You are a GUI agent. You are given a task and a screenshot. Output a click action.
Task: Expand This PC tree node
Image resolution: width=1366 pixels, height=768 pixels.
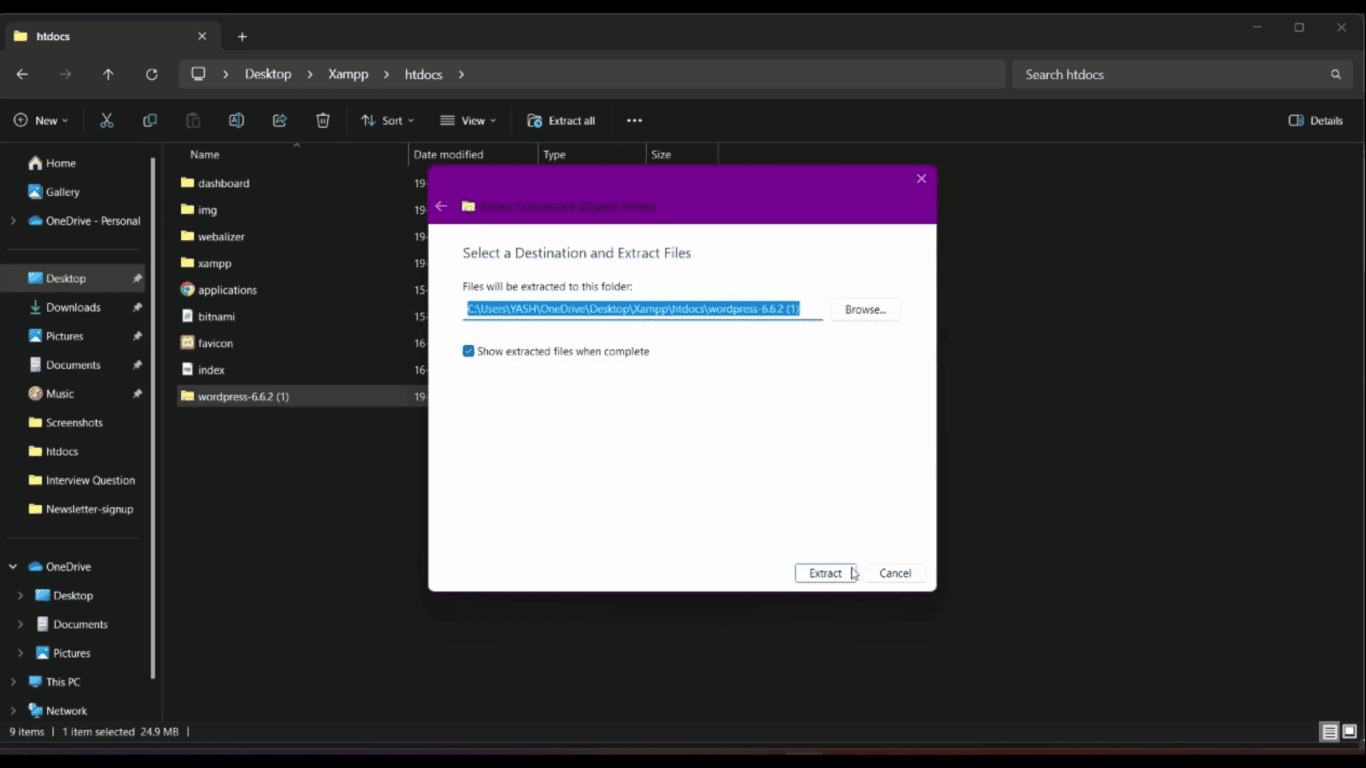click(x=13, y=682)
